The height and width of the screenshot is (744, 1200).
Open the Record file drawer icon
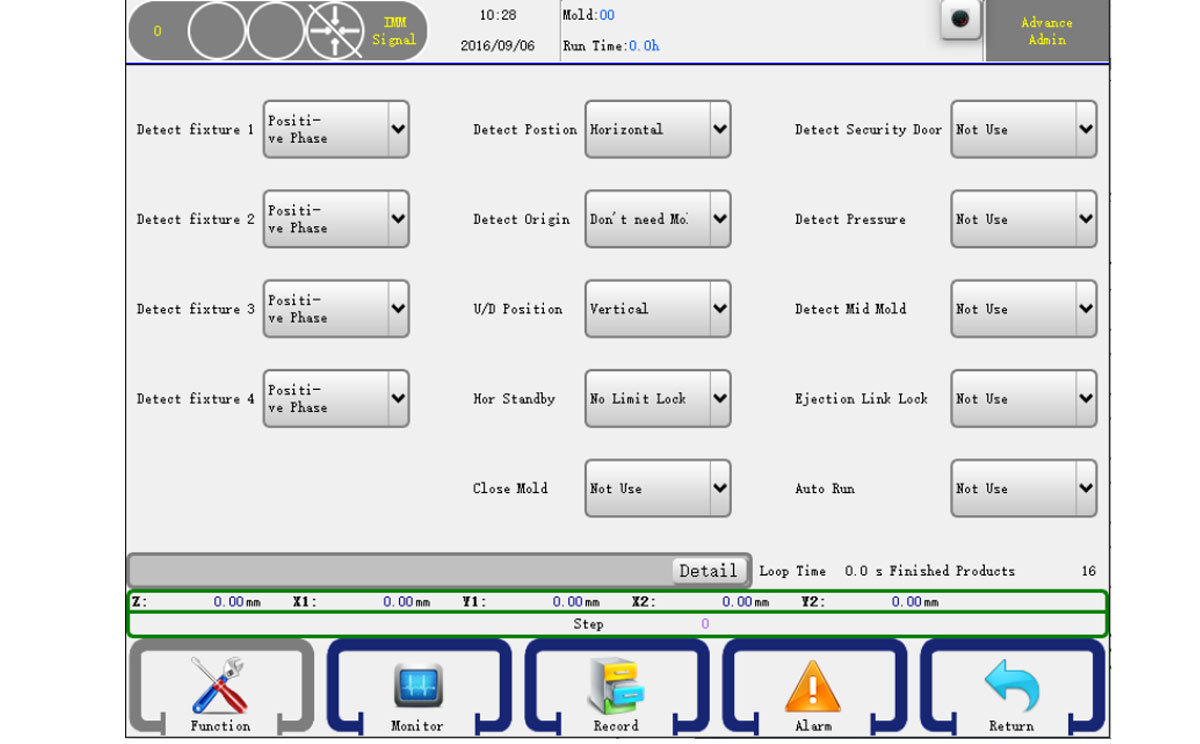615,686
